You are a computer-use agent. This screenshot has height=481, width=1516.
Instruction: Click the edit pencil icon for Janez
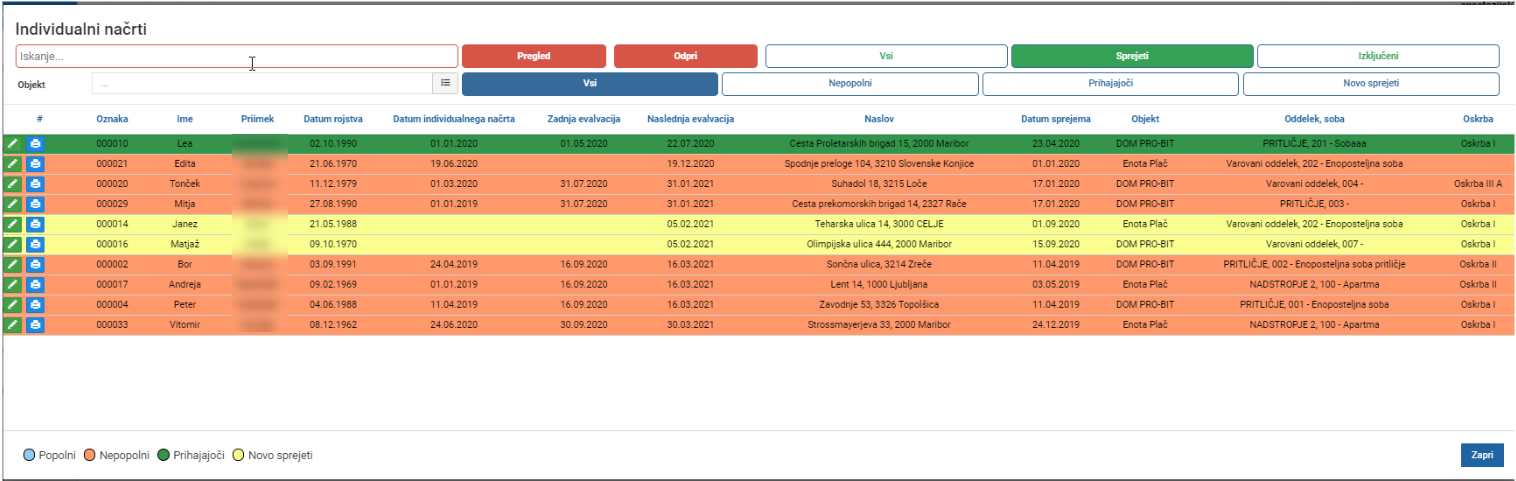13,224
